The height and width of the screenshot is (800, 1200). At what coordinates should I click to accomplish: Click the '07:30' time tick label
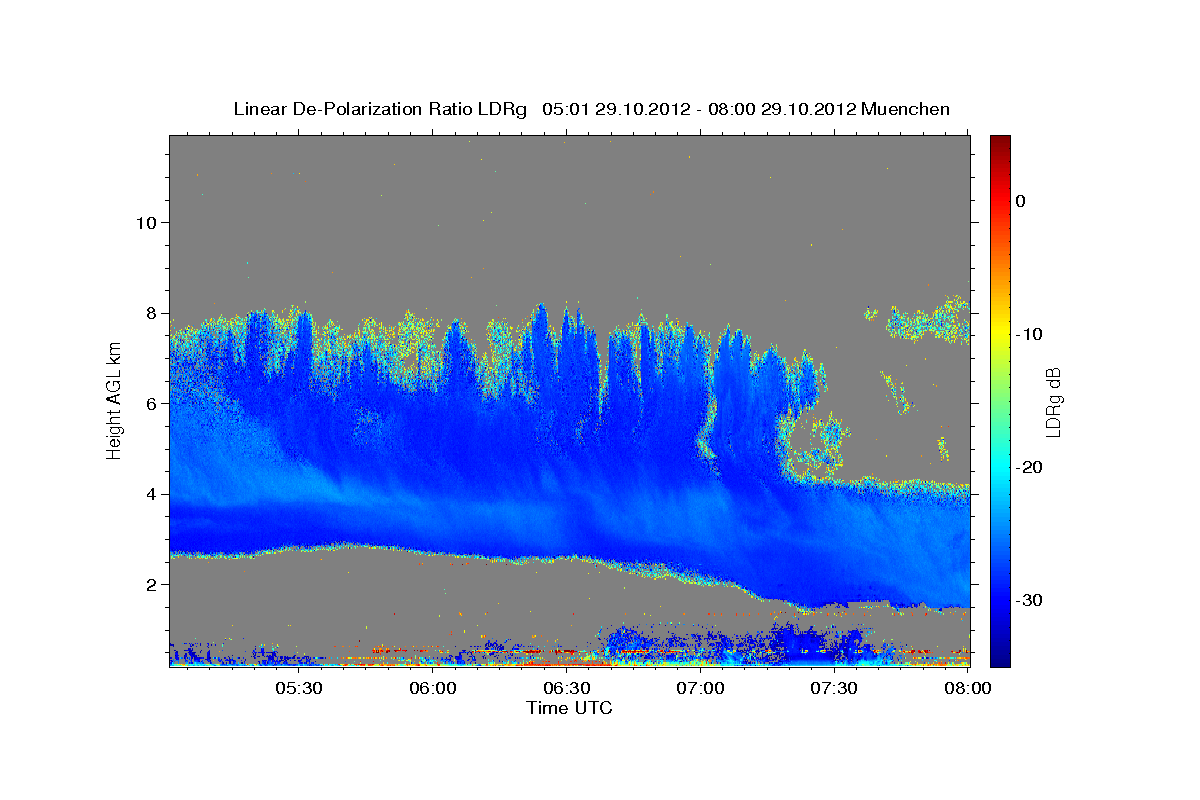pos(835,689)
